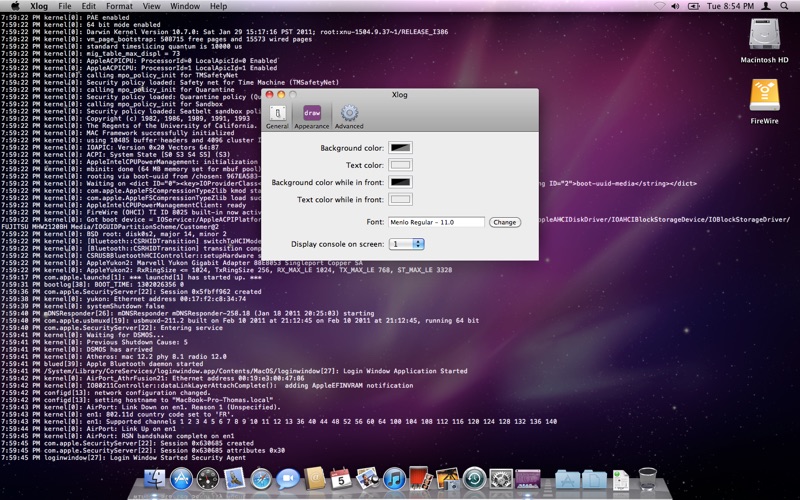This screenshot has width=800, height=500.
Task: Open the Trash in the Dock
Action: 647,479
